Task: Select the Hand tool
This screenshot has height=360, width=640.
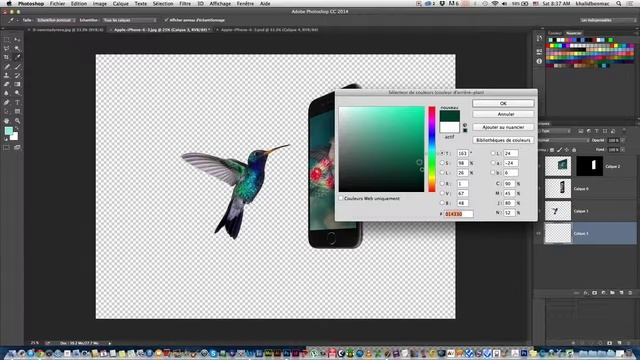Action: click(7, 121)
